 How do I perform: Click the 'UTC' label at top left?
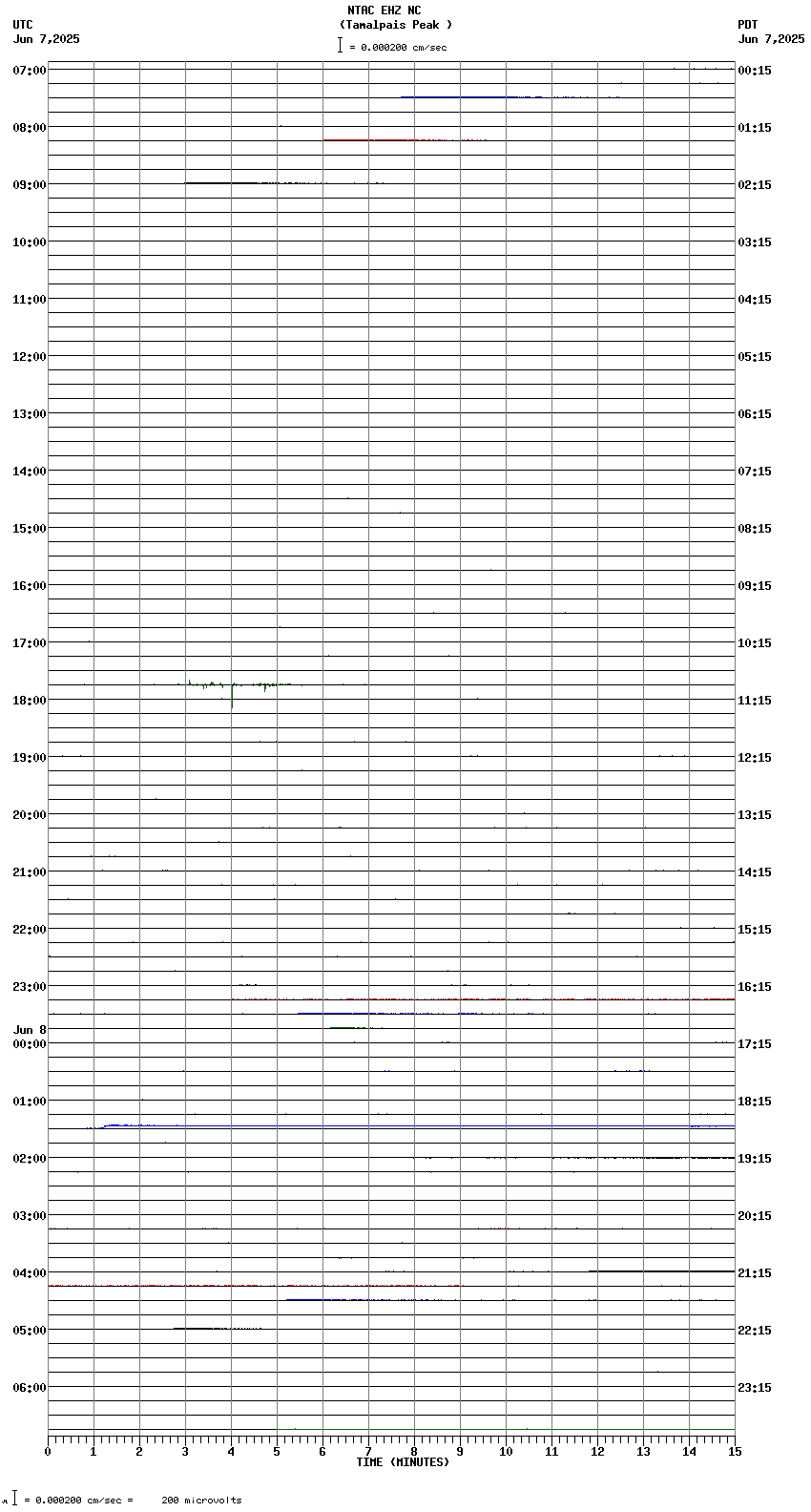23,25
